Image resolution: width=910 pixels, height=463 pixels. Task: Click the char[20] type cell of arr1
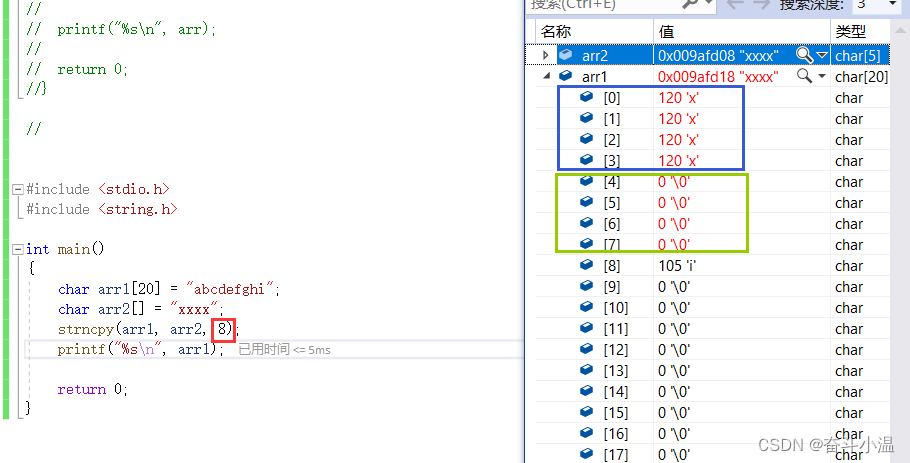tap(861, 76)
